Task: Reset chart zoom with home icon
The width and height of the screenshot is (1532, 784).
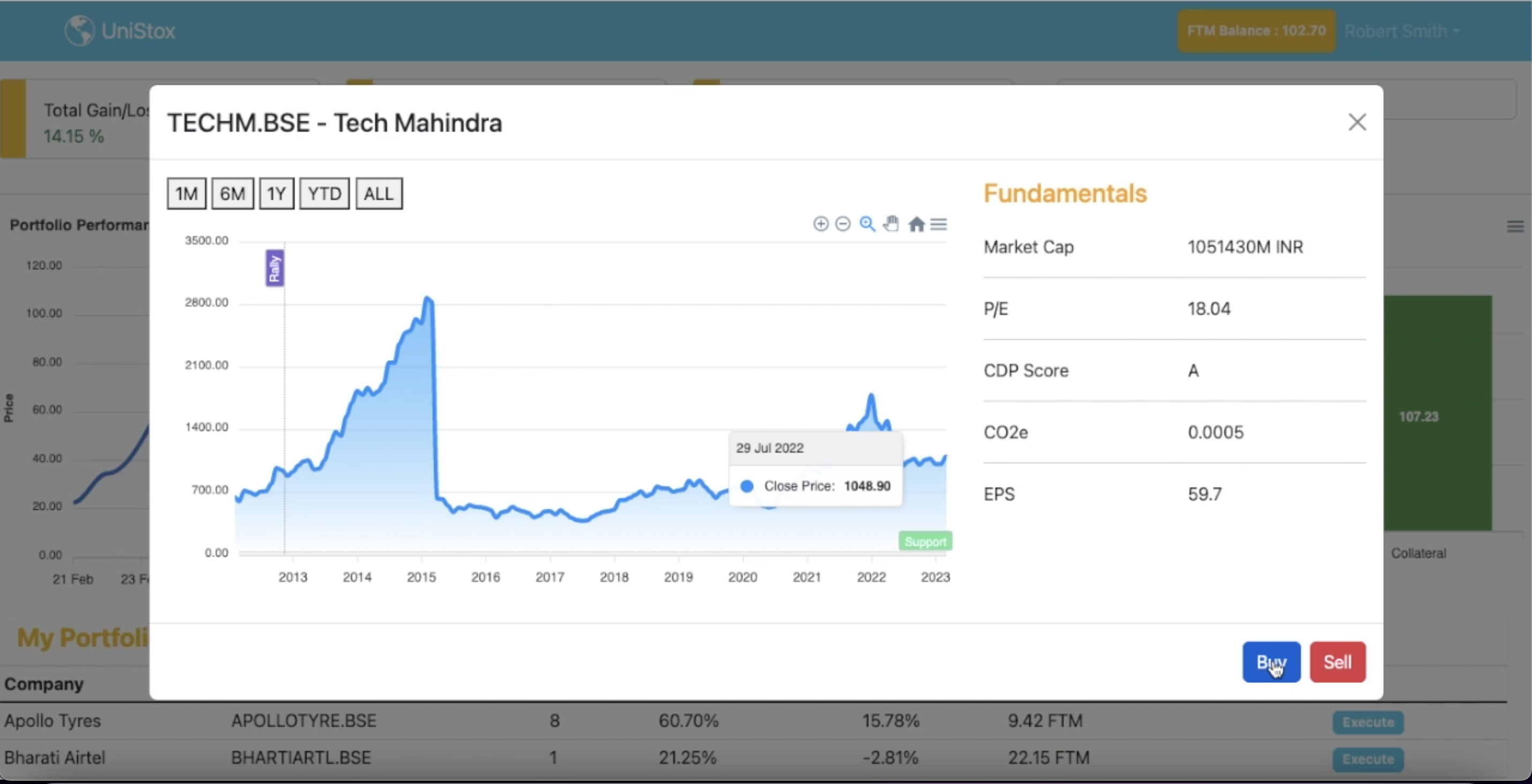Action: [x=917, y=224]
